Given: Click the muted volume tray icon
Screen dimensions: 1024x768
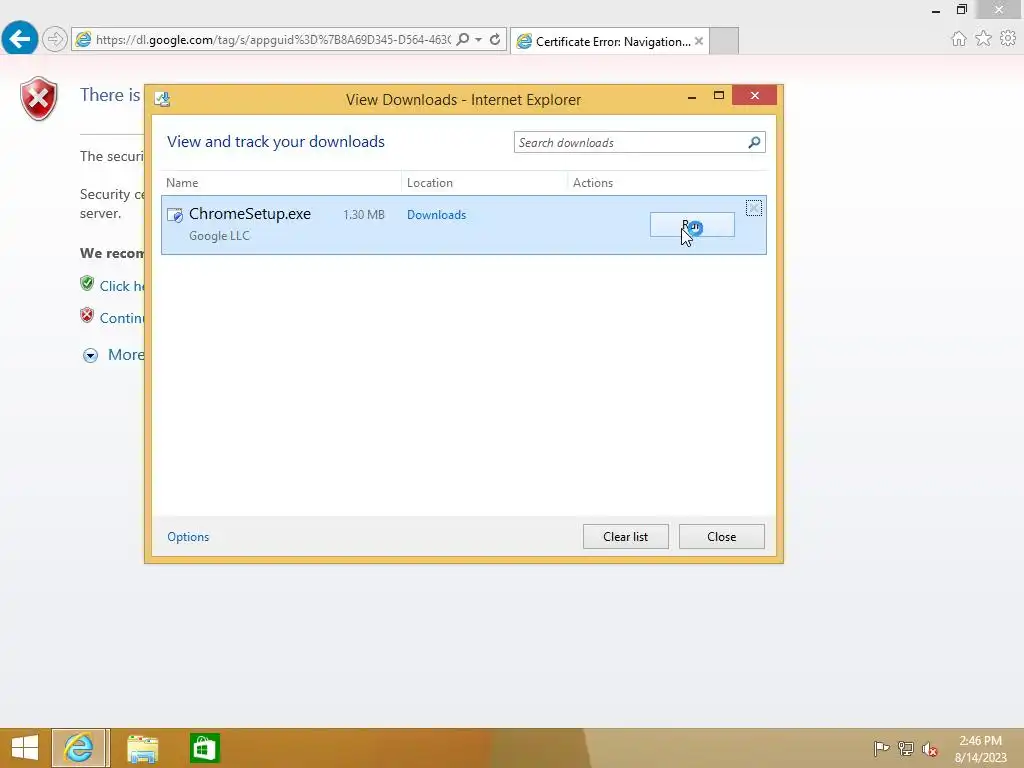Looking at the screenshot, I should coord(930,749).
